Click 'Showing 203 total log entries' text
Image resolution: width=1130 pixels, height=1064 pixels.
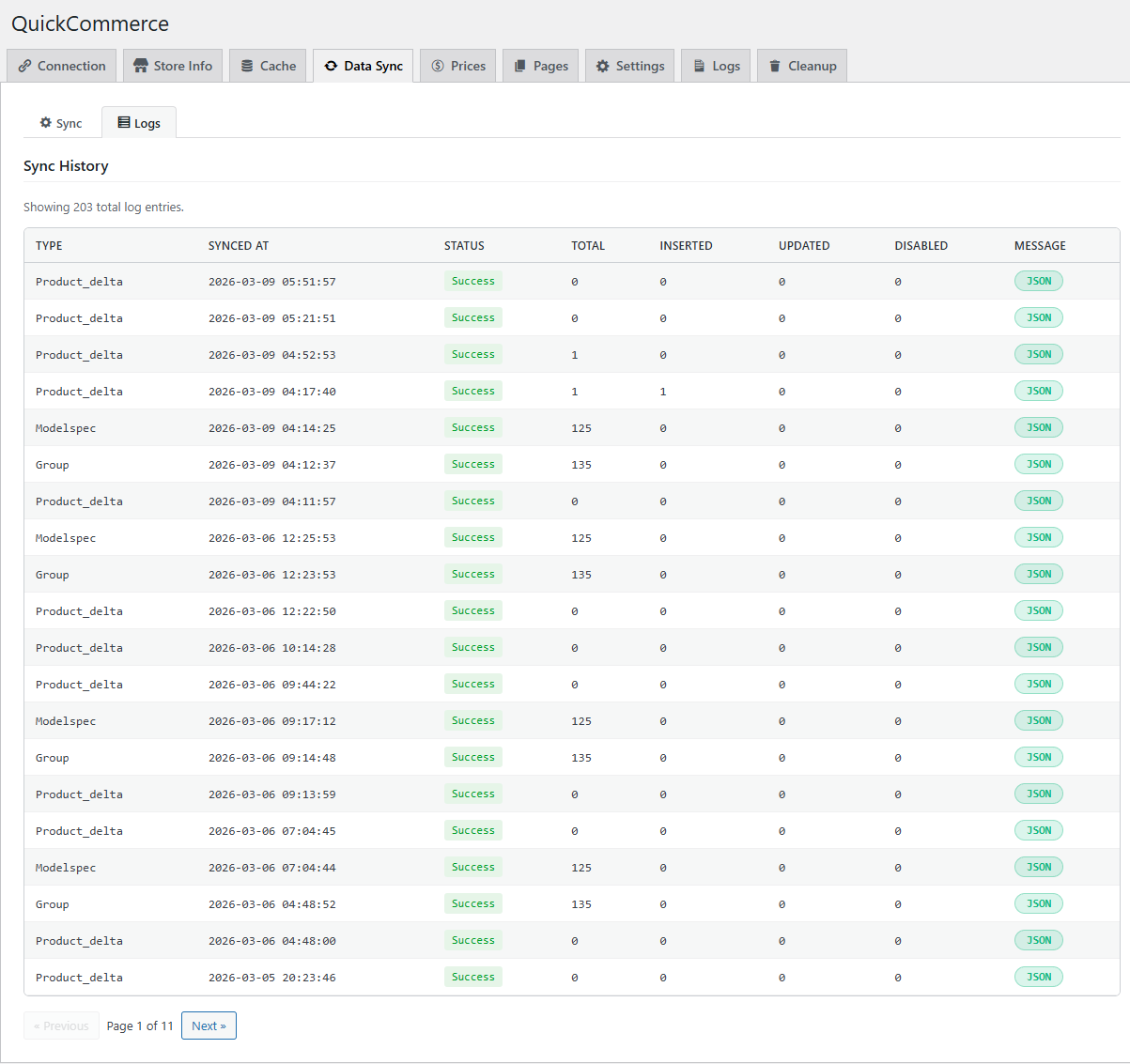(x=103, y=207)
